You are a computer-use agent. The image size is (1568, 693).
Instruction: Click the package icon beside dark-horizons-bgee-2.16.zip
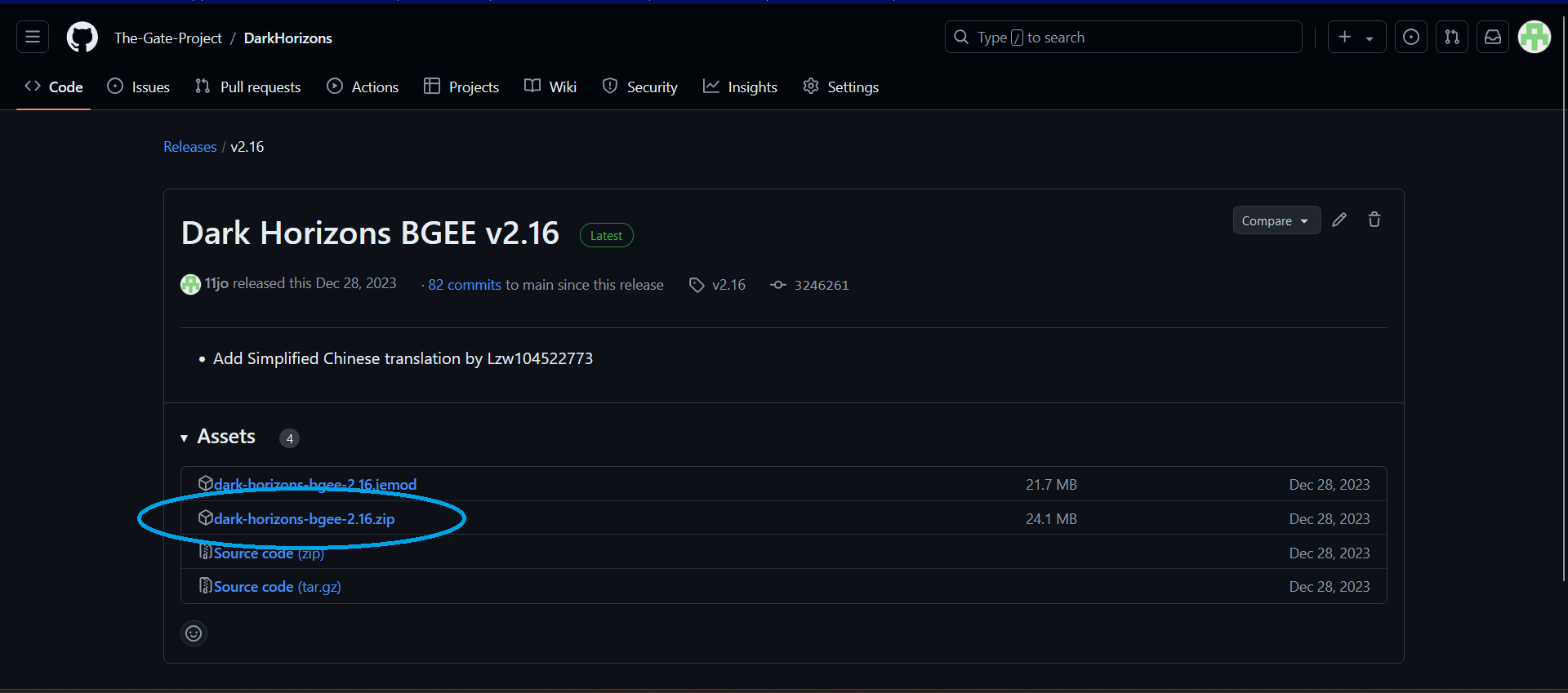coord(206,518)
